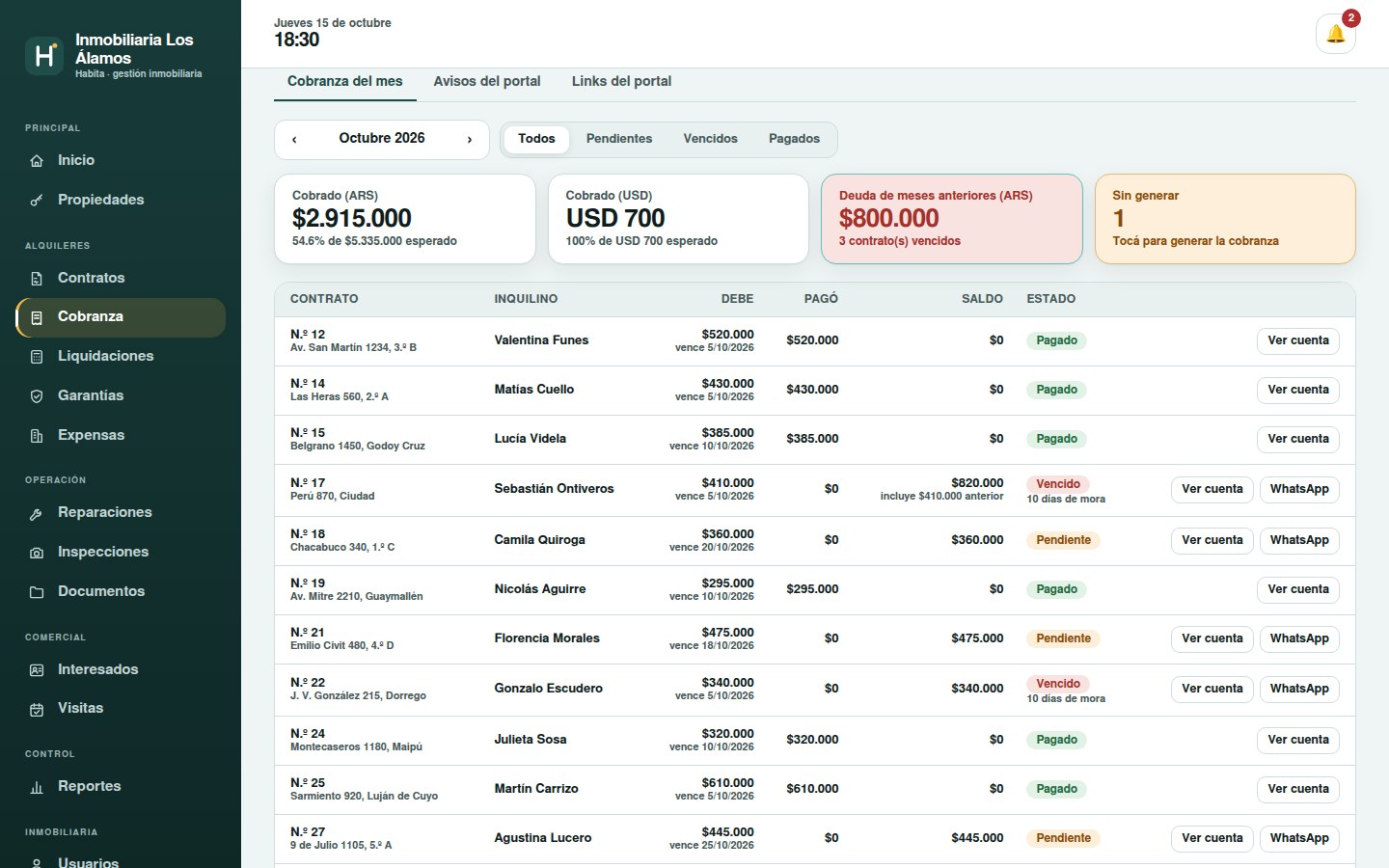Click the Octubre 2026 month label
Viewport: 1389px width, 868px height.
coord(382,139)
